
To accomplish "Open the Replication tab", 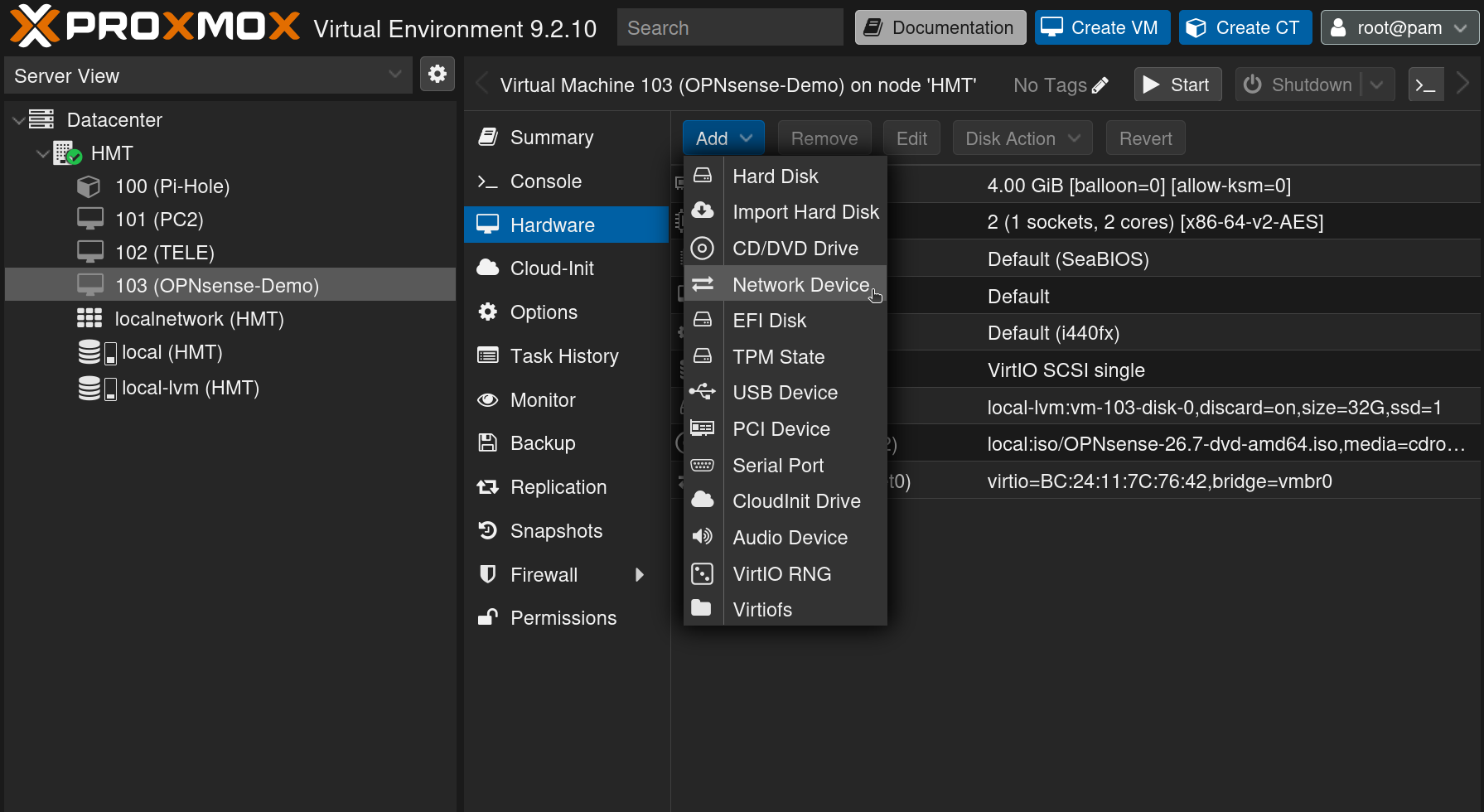I will [566, 487].
